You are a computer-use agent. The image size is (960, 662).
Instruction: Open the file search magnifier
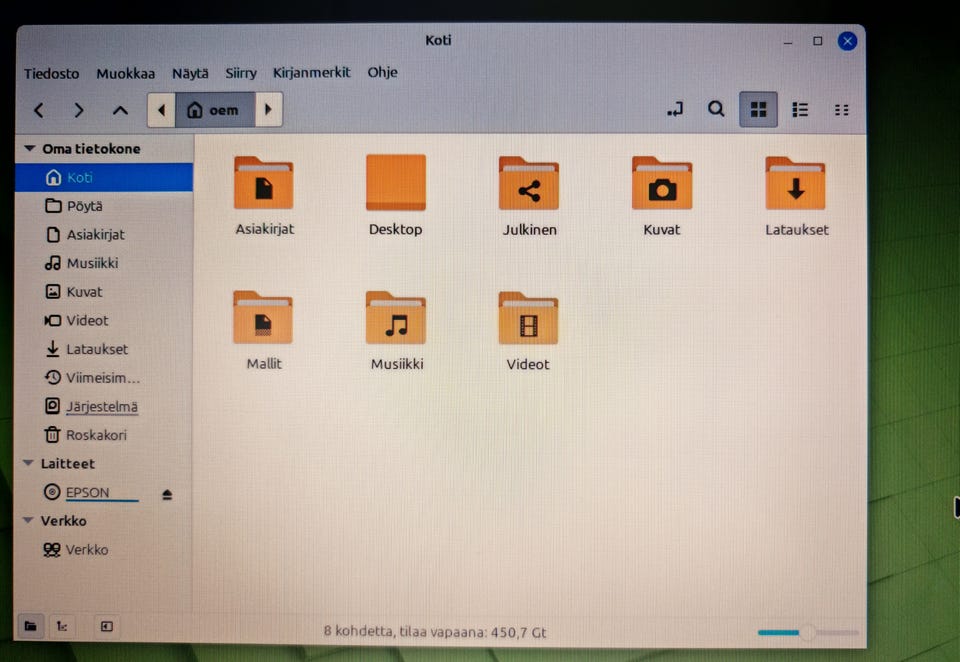(716, 110)
